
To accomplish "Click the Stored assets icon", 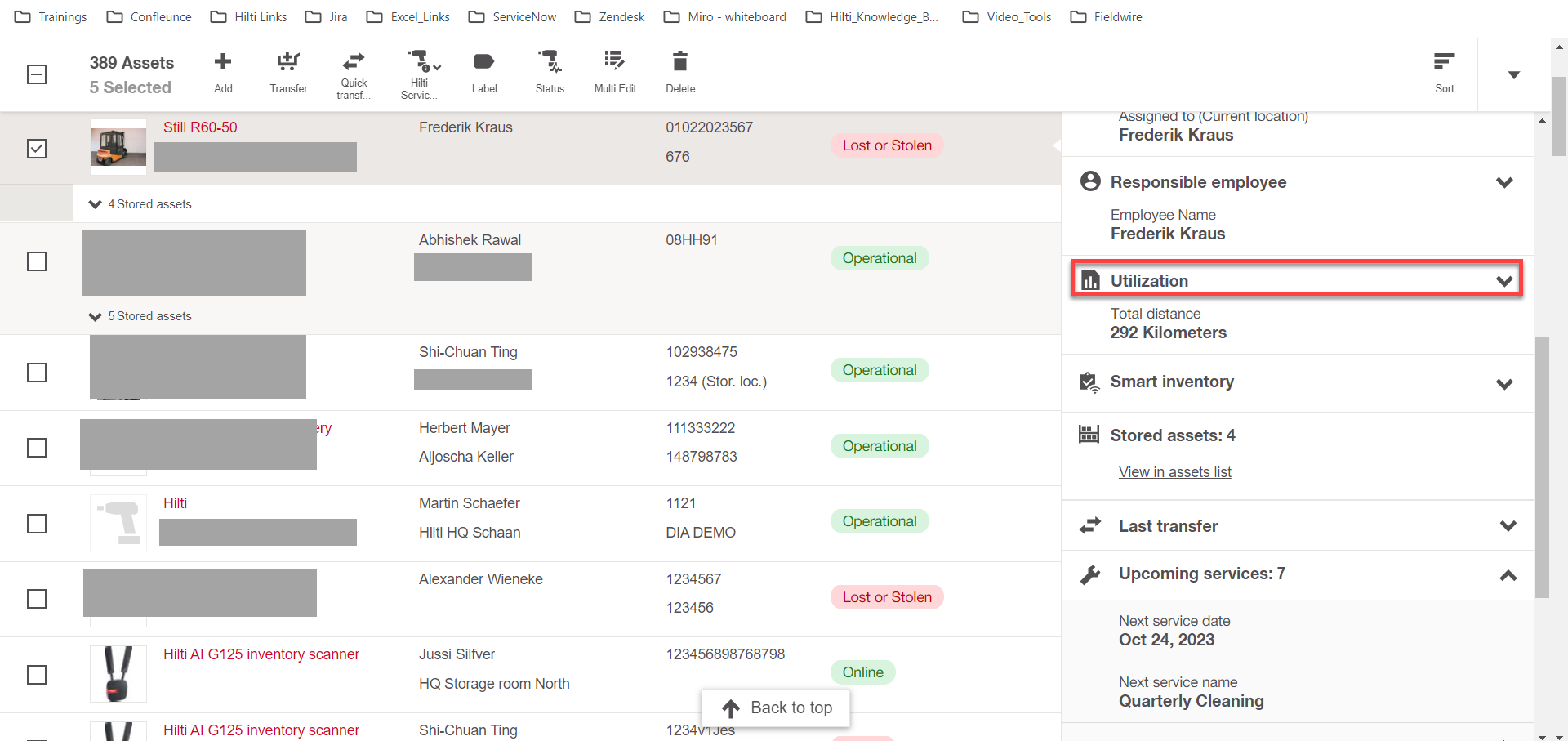I will [x=1089, y=435].
